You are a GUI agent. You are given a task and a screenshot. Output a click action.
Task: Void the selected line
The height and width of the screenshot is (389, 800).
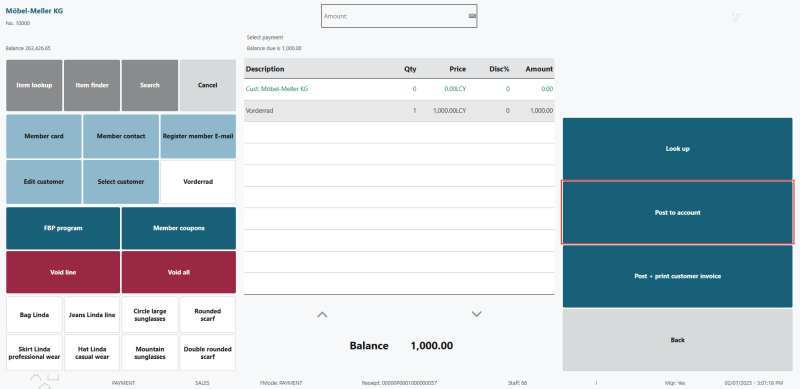click(63, 272)
